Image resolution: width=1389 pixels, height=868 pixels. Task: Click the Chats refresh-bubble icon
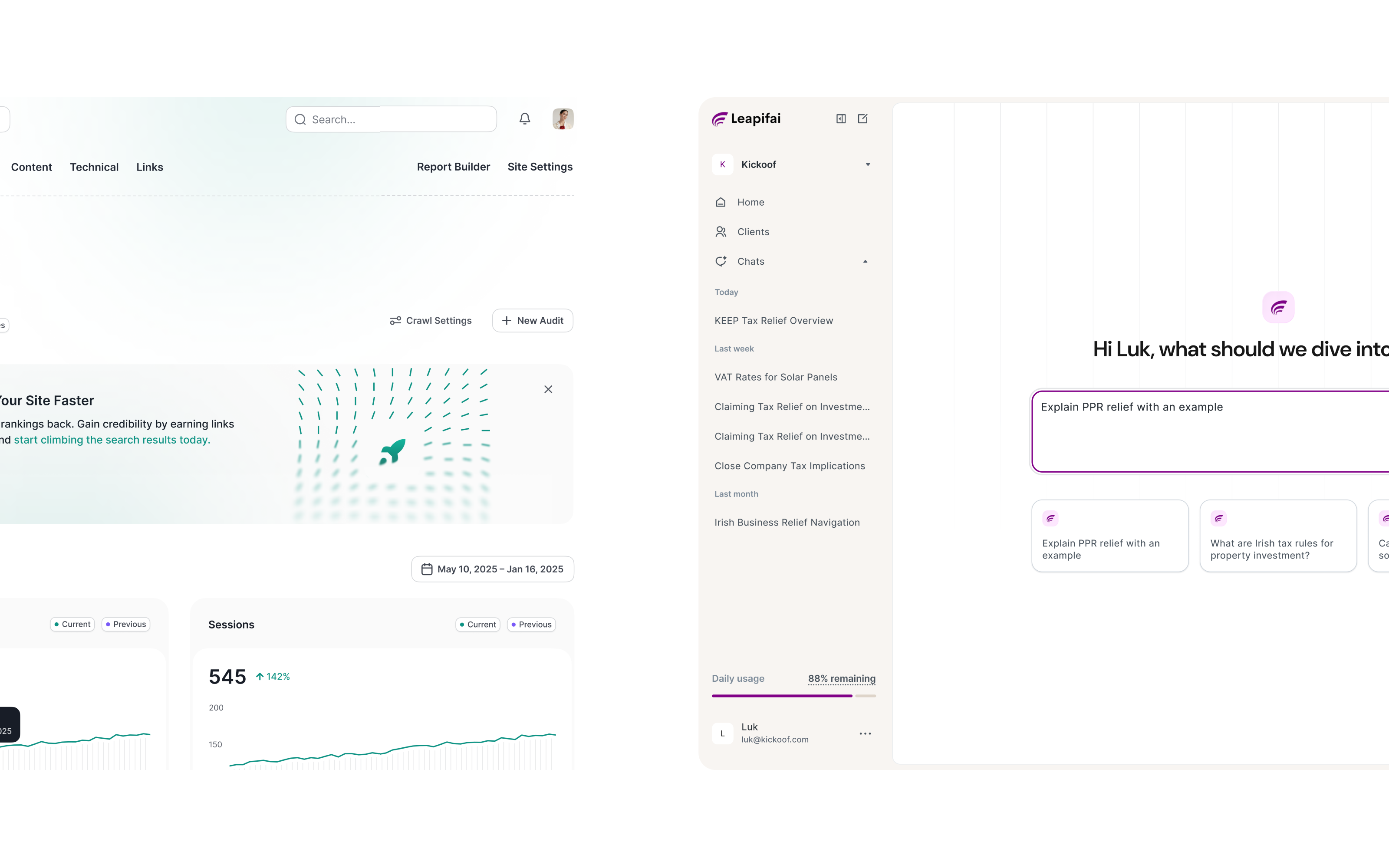[721, 261]
